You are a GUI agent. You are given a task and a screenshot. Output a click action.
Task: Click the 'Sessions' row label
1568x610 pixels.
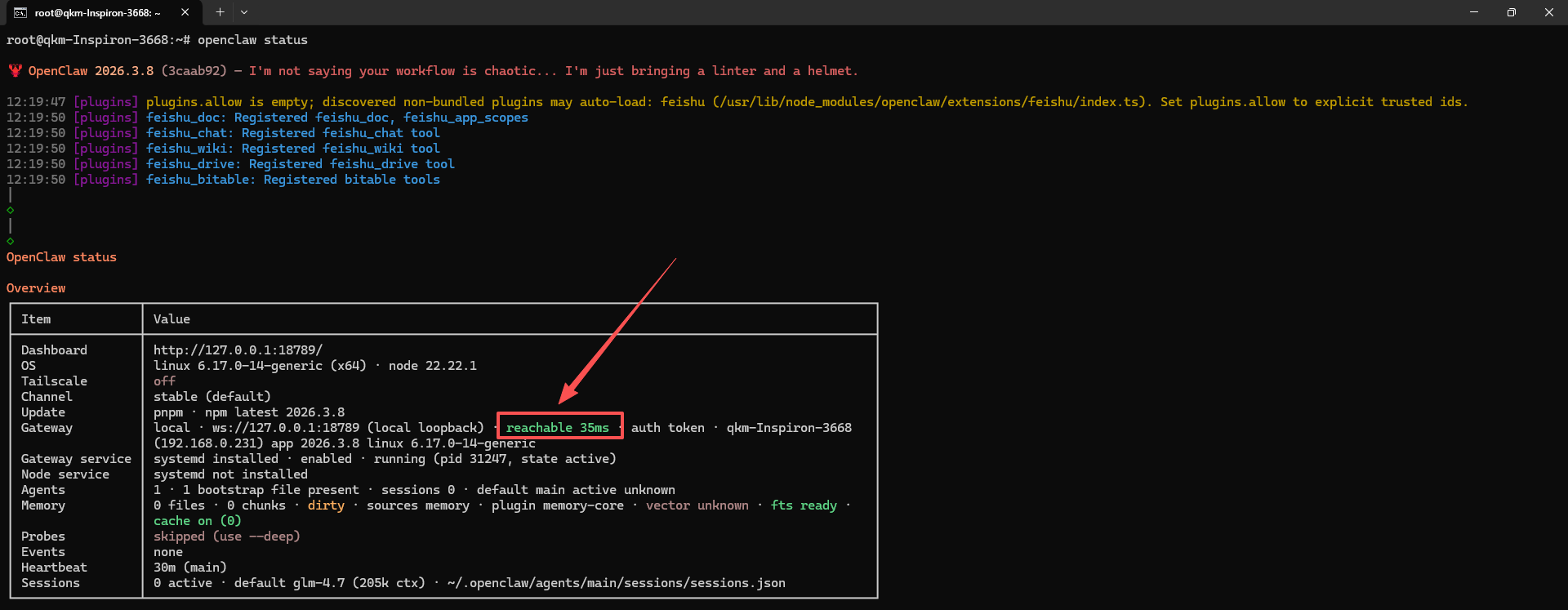tap(51, 583)
